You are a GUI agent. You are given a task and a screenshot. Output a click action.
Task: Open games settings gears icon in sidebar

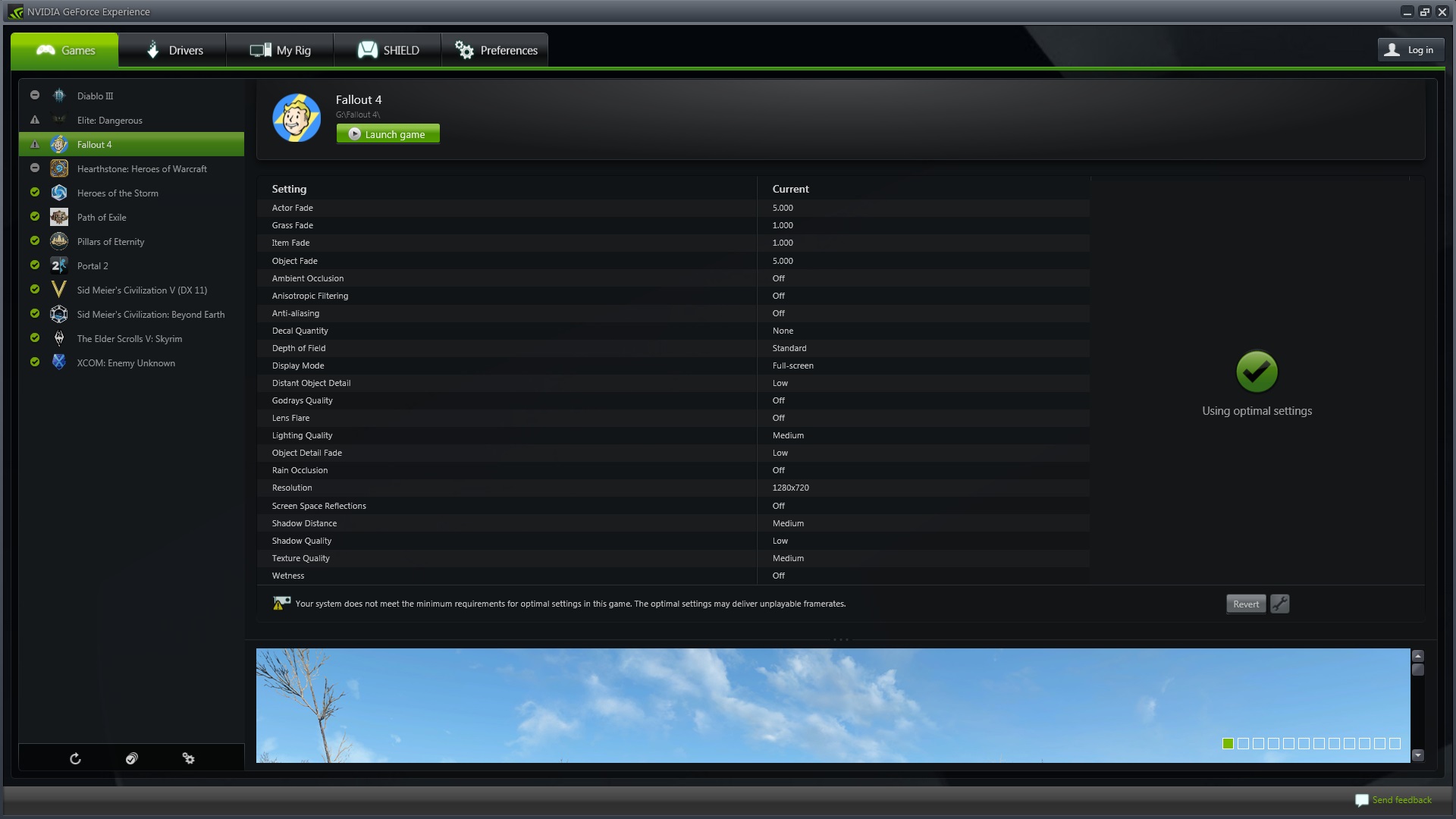click(188, 758)
